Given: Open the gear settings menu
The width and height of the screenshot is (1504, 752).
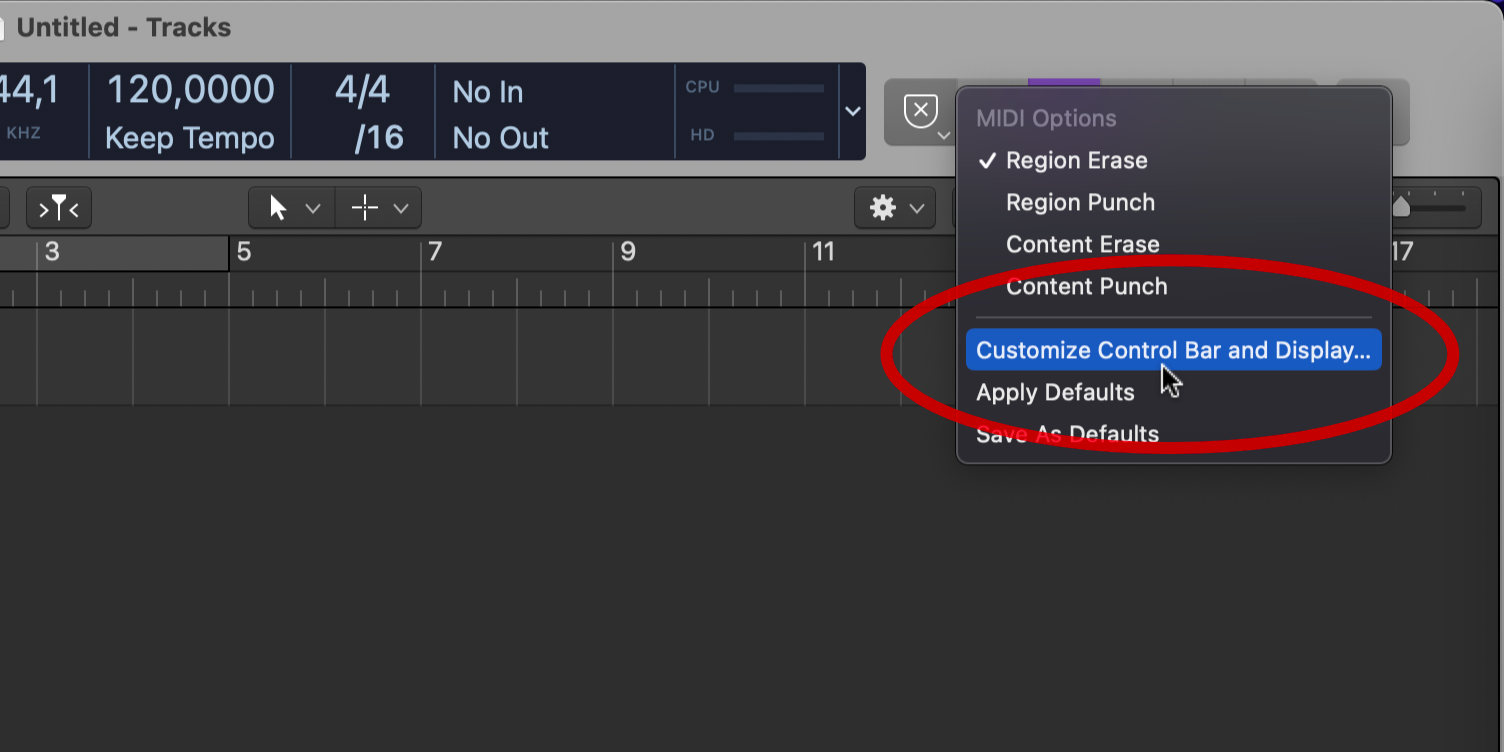Looking at the screenshot, I should [x=894, y=208].
